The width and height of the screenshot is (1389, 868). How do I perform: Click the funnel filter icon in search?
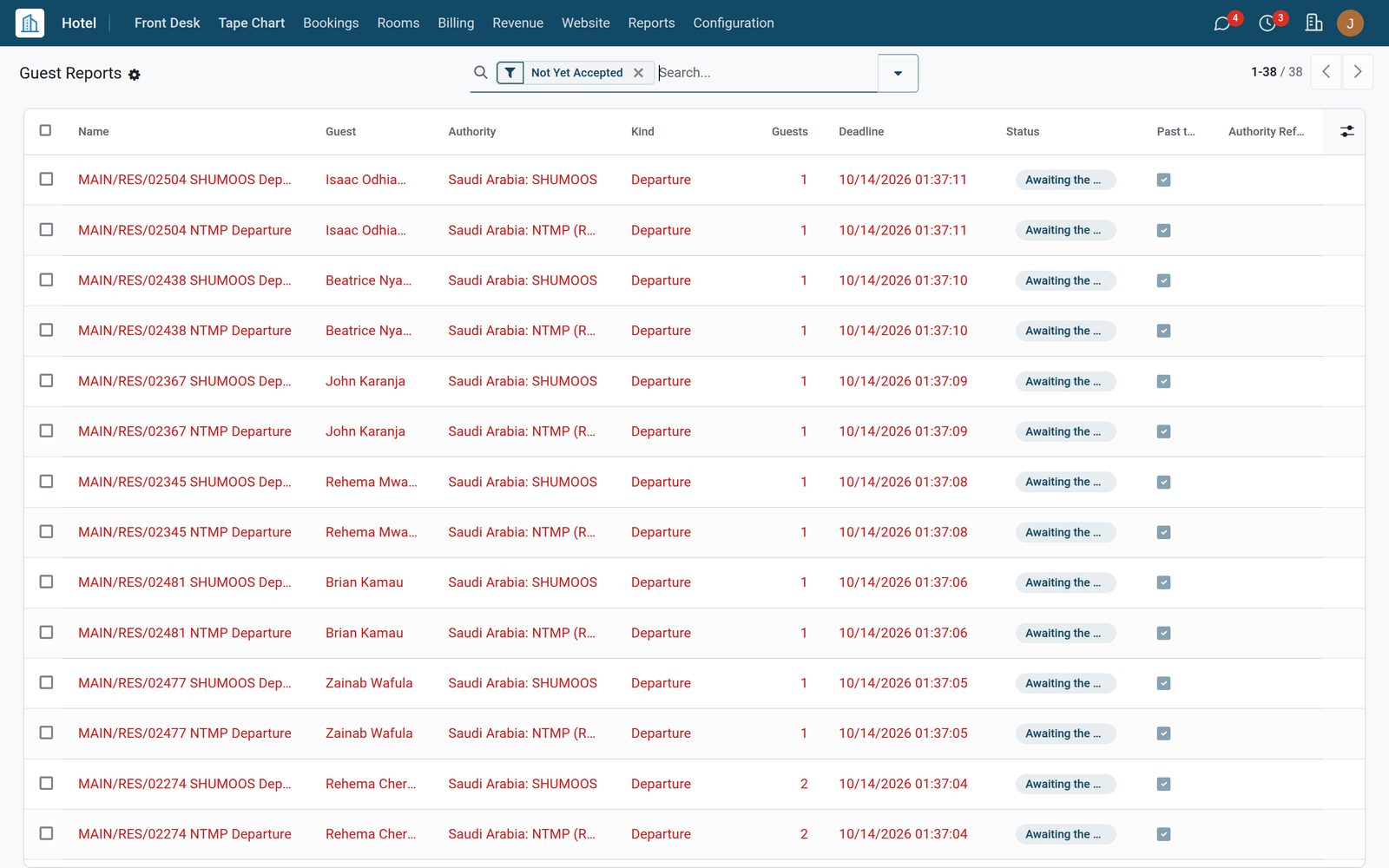(510, 73)
